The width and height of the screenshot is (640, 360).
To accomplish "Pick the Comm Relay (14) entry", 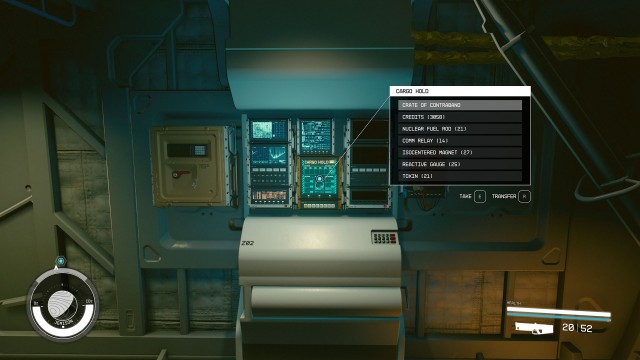I will pyautogui.click(x=460, y=140).
